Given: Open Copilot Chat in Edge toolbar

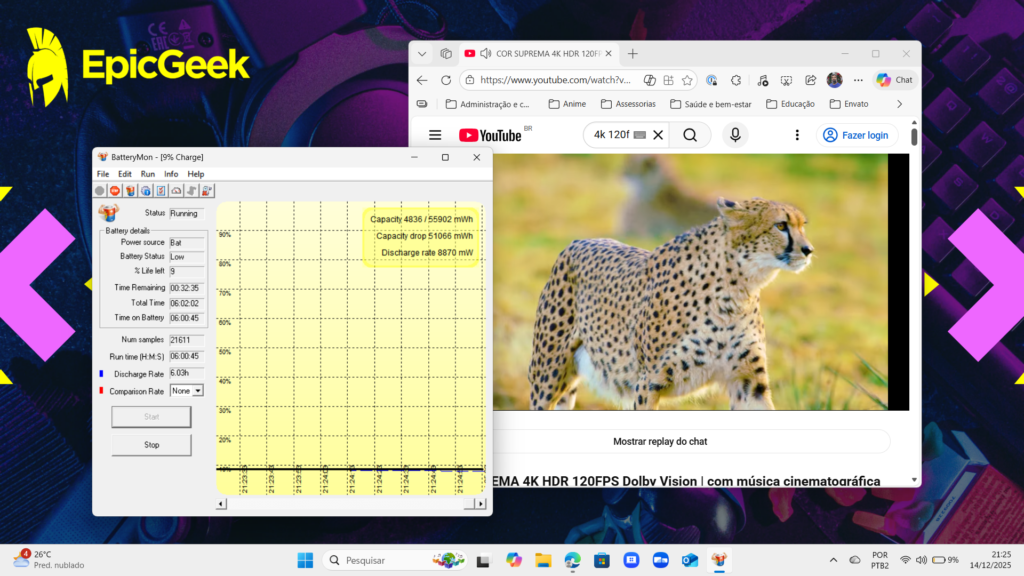Looking at the screenshot, I should (x=894, y=80).
